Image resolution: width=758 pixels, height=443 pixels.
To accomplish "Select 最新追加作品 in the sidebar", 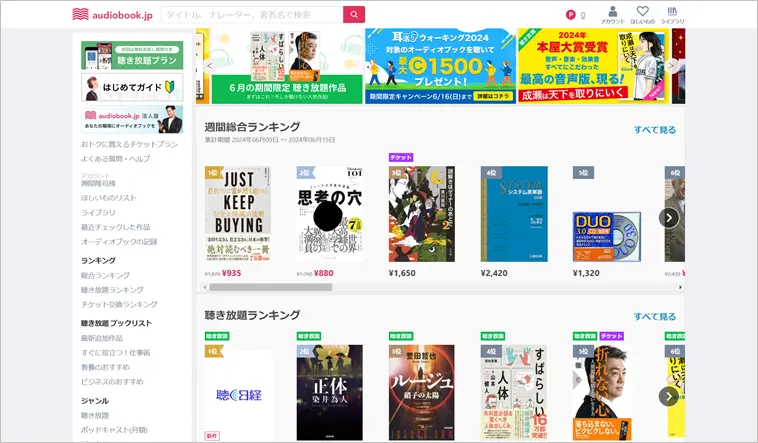I will tap(102, 338).
